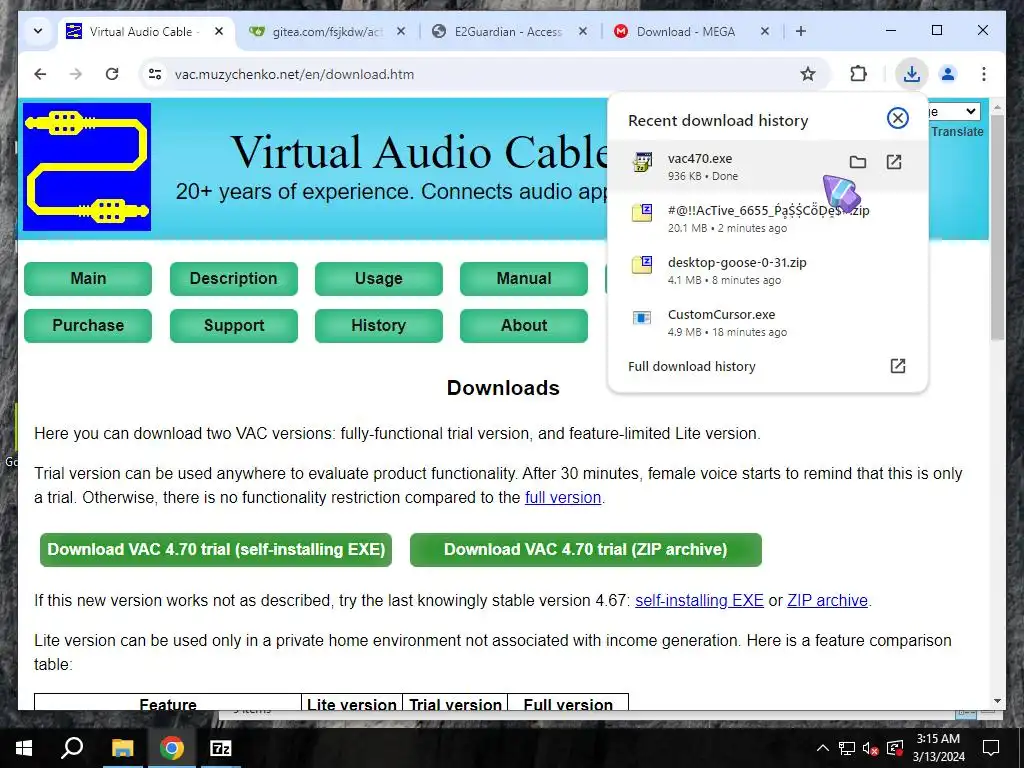The width and height of the screenshot is (1024, 768).
Task: Download version 4.67 self-installing EXE link
Action: click(x=699, y=600)
